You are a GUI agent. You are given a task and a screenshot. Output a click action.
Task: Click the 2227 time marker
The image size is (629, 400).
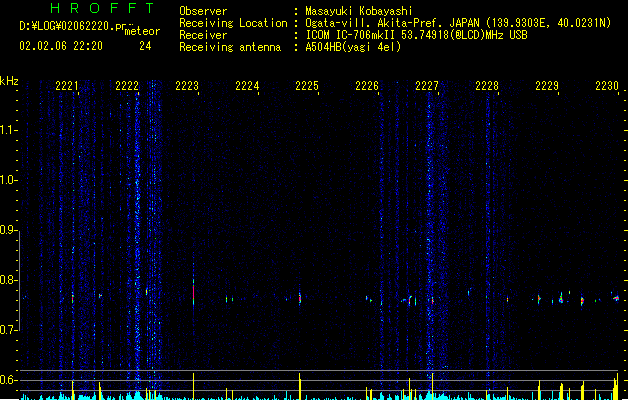point(427,86)
